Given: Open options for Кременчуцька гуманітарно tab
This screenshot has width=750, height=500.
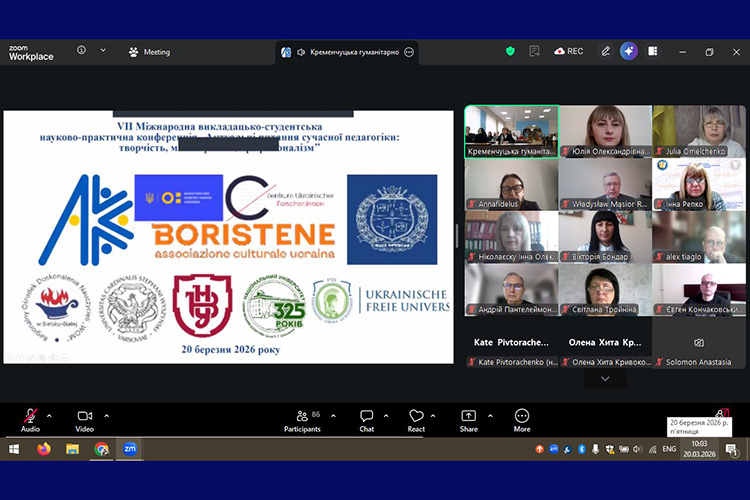Looking at the screenshot, I should tap(409, 52).
